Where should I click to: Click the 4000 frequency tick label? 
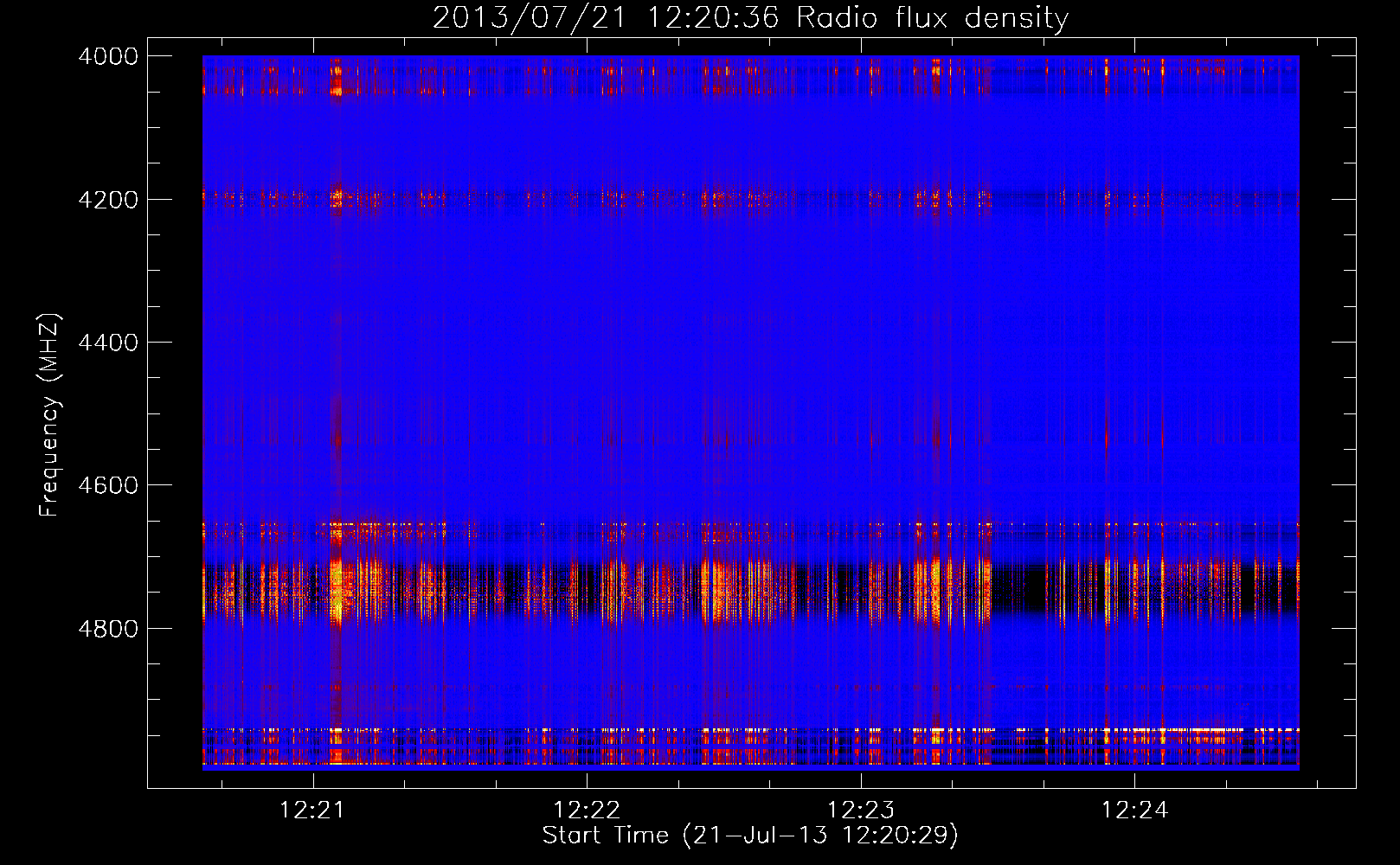coord(108,56)
